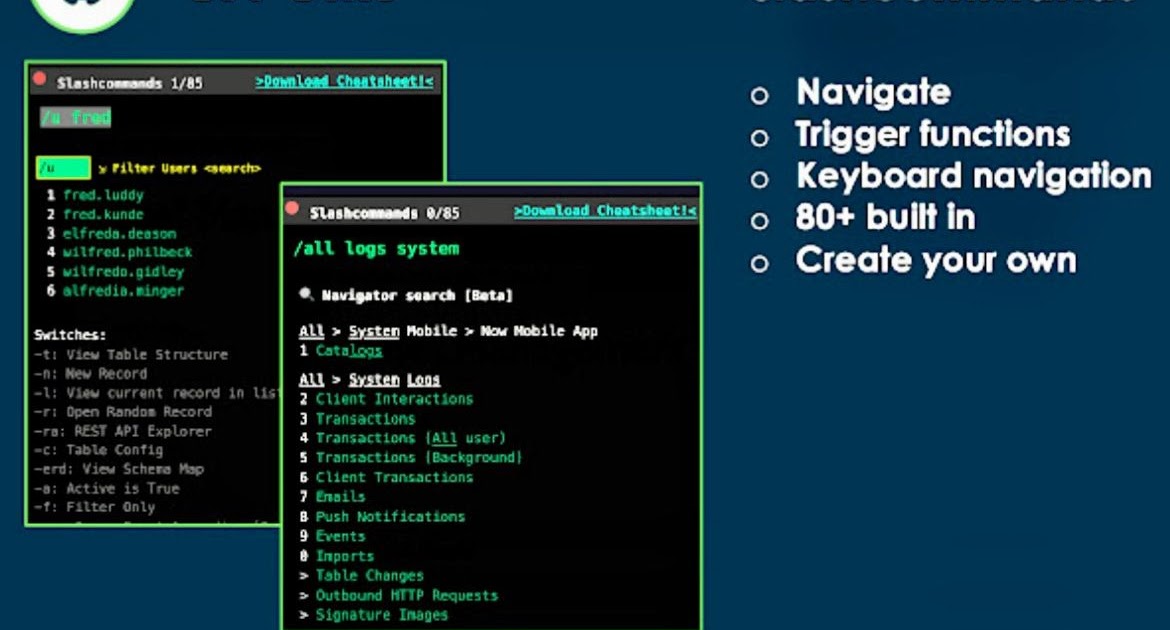Screen dimensions: 1170x630
Task: Open Client Interactions log entry
Action: (x=394, y=399)
